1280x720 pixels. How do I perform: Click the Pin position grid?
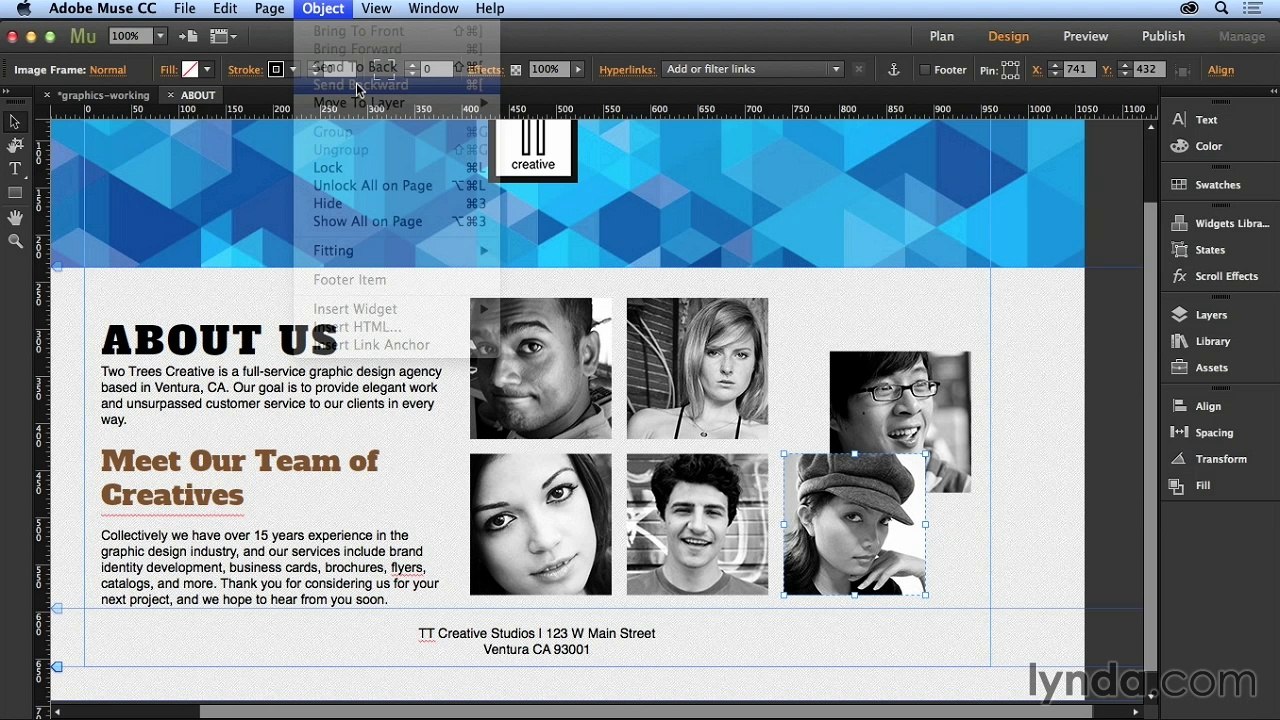1011,70
